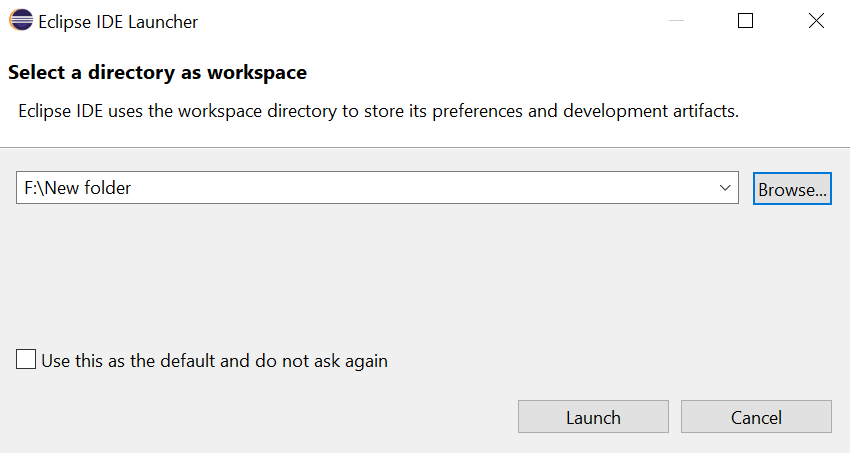Cancel the workspace selection dialog
Image resolution: width=850 pixels, height=453 pixels.
[756, 417]
